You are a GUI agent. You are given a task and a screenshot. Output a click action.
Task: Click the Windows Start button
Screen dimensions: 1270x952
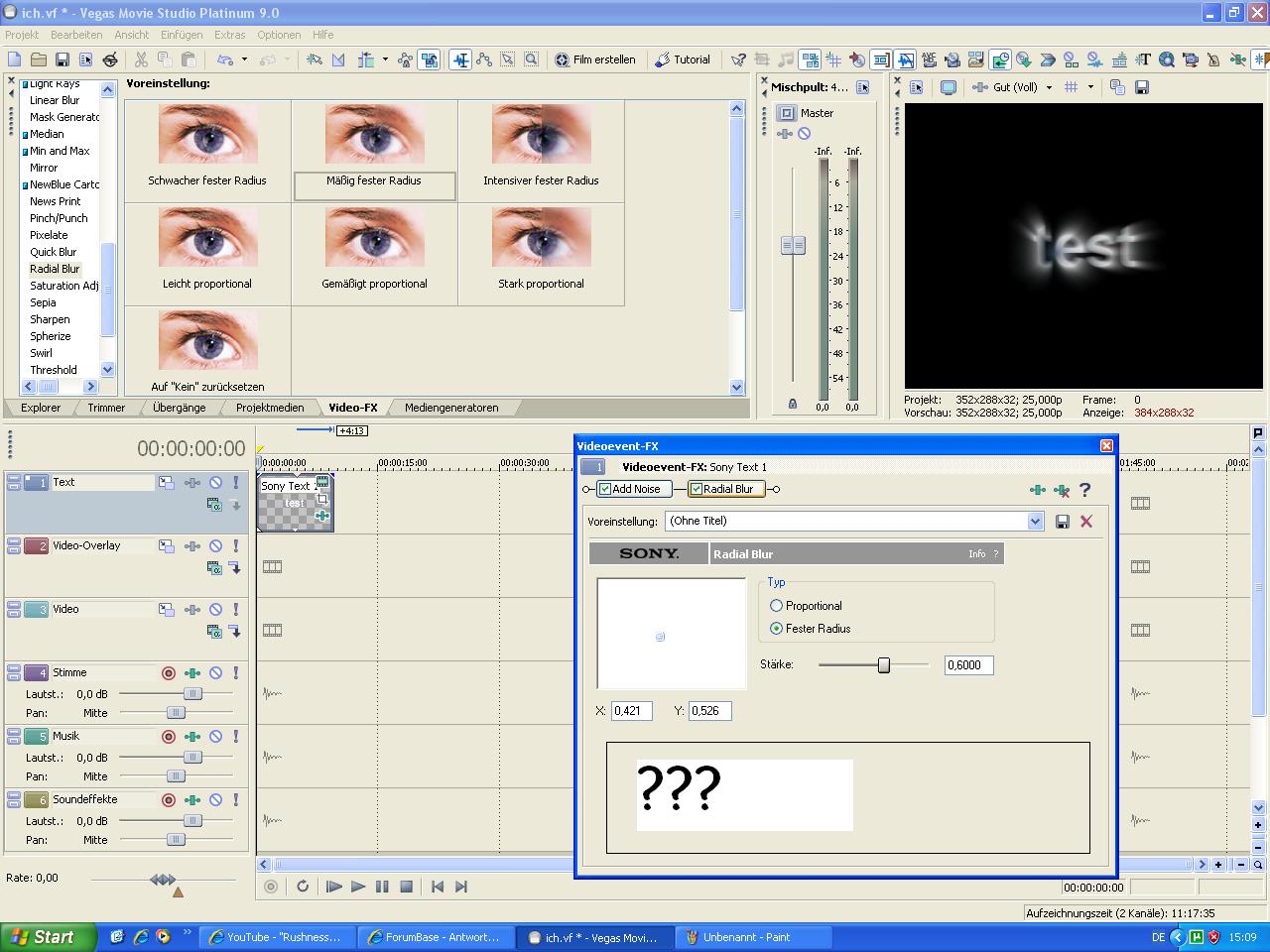(49, 937)
